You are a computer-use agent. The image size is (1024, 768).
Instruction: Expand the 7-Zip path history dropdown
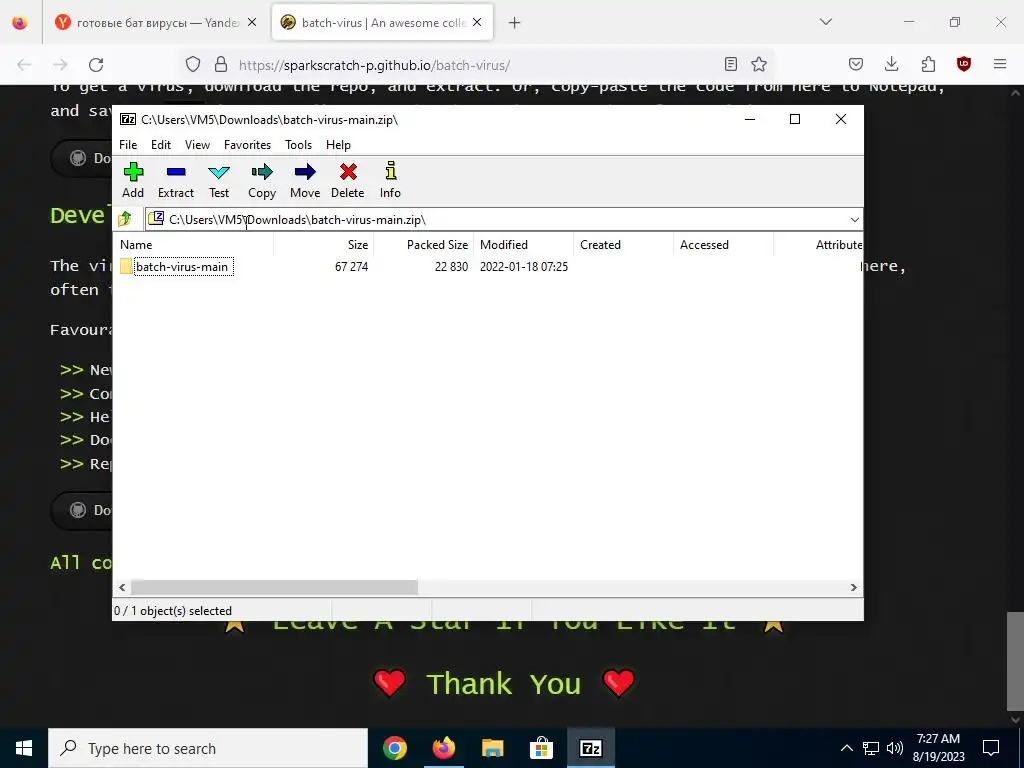(x=854, y=219)
